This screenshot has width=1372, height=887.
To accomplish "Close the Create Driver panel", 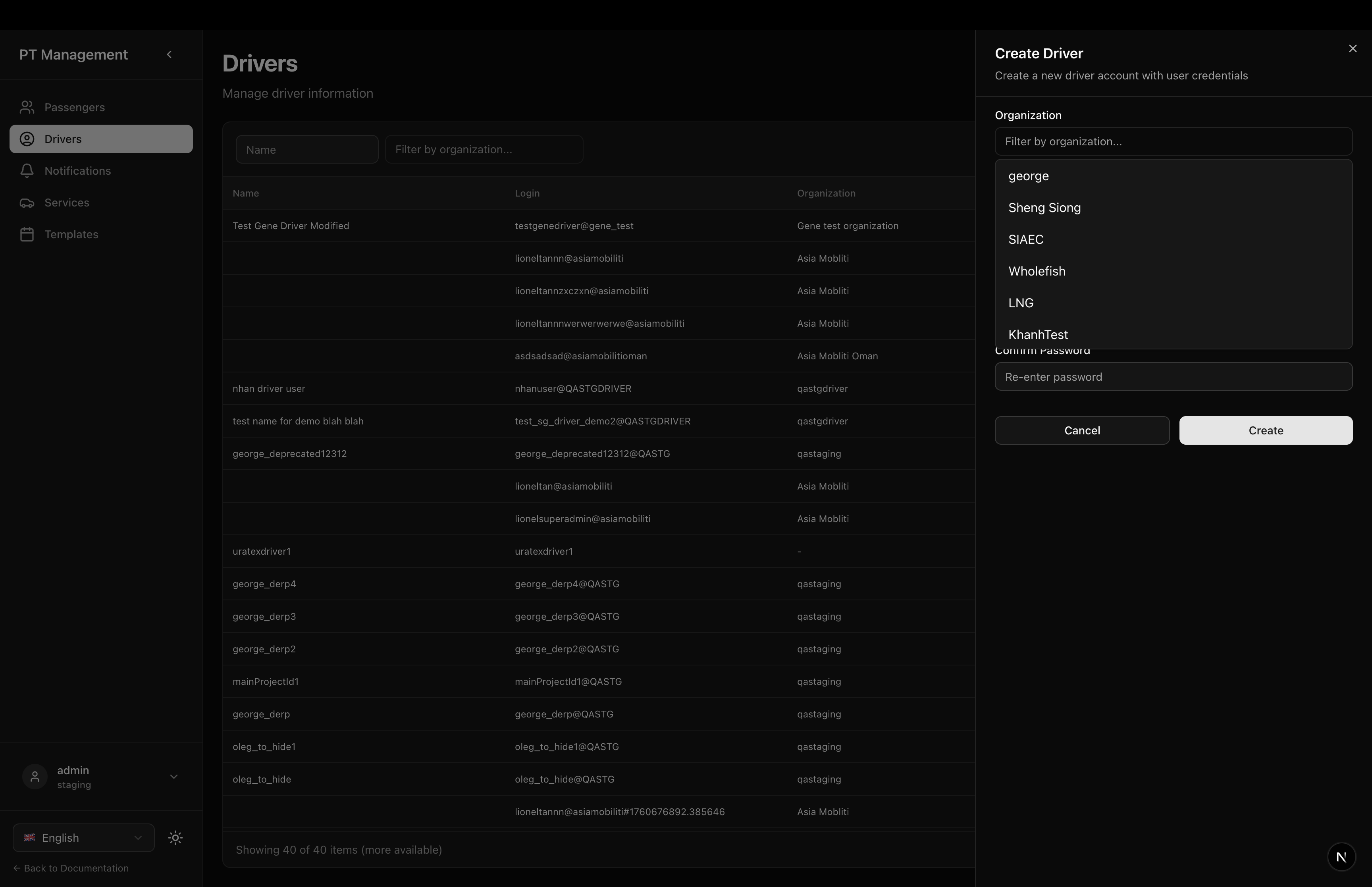I will (x=1353, y=49).
